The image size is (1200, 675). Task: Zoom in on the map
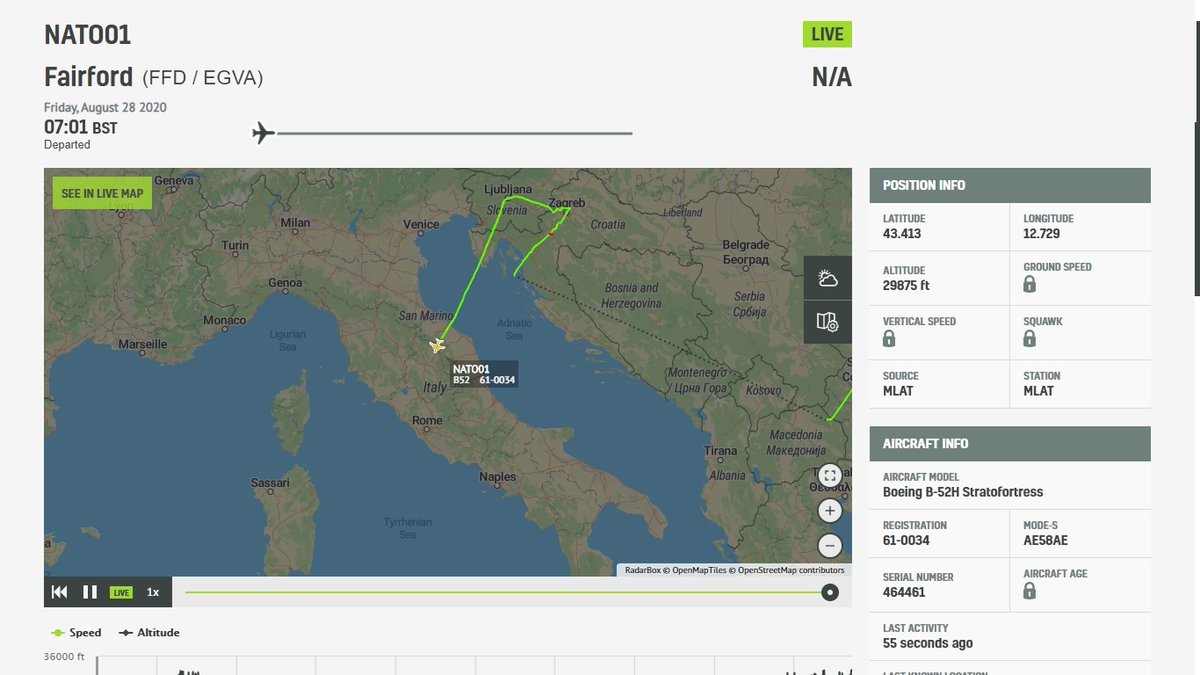(830, 511)
